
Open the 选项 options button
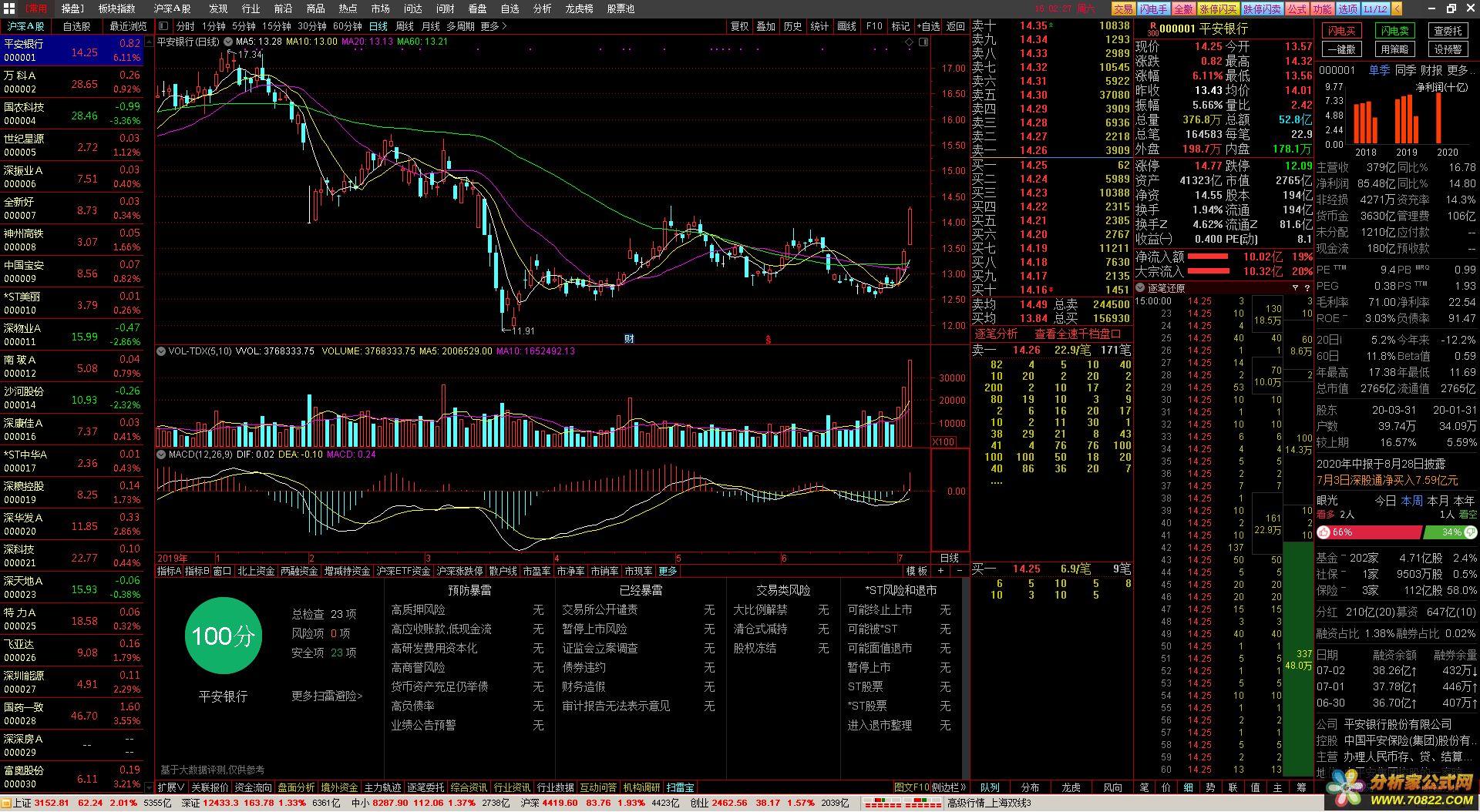(1347, 9)
